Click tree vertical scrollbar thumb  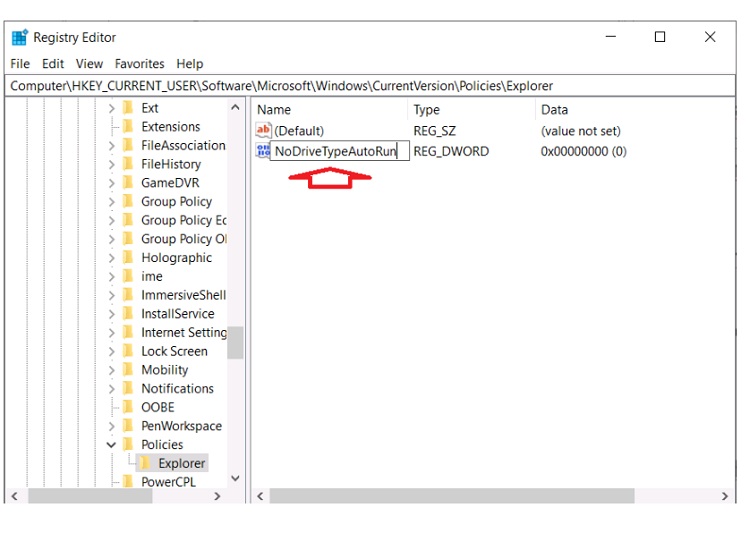pos(235,343)
